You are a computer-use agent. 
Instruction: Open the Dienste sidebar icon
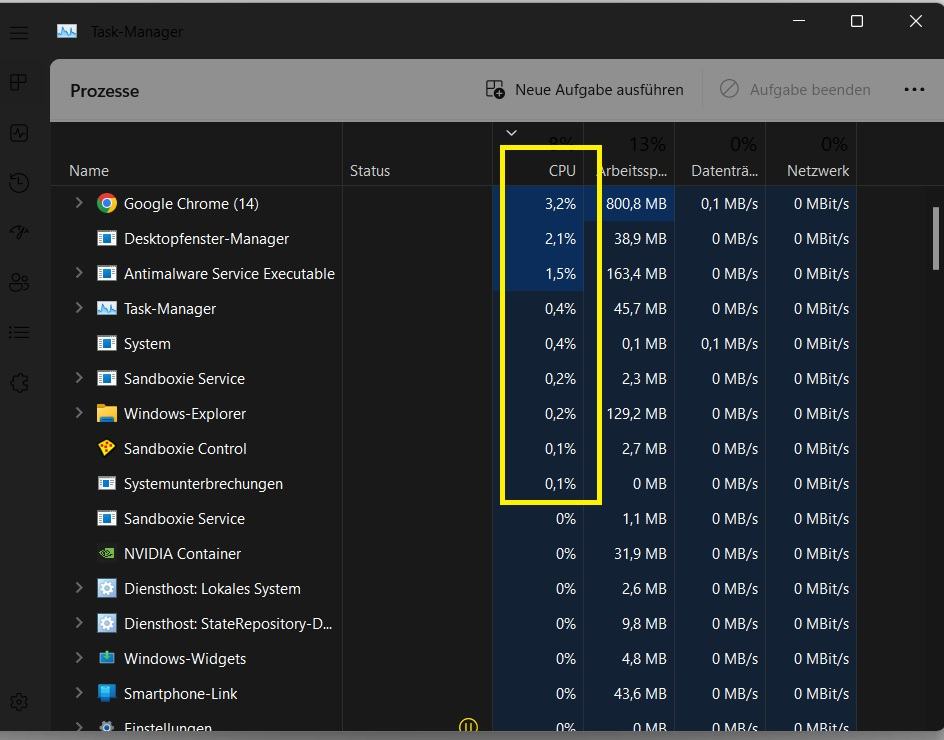pos(18,382)
